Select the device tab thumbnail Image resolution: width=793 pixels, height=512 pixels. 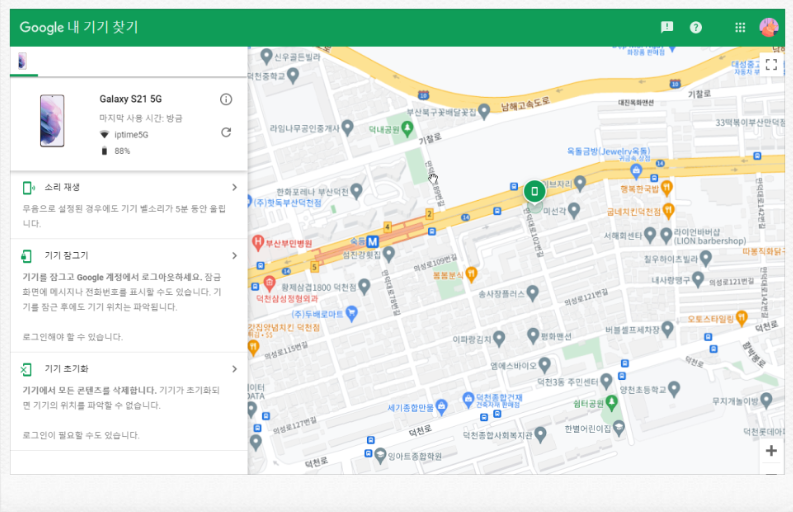tap(22, 61)
